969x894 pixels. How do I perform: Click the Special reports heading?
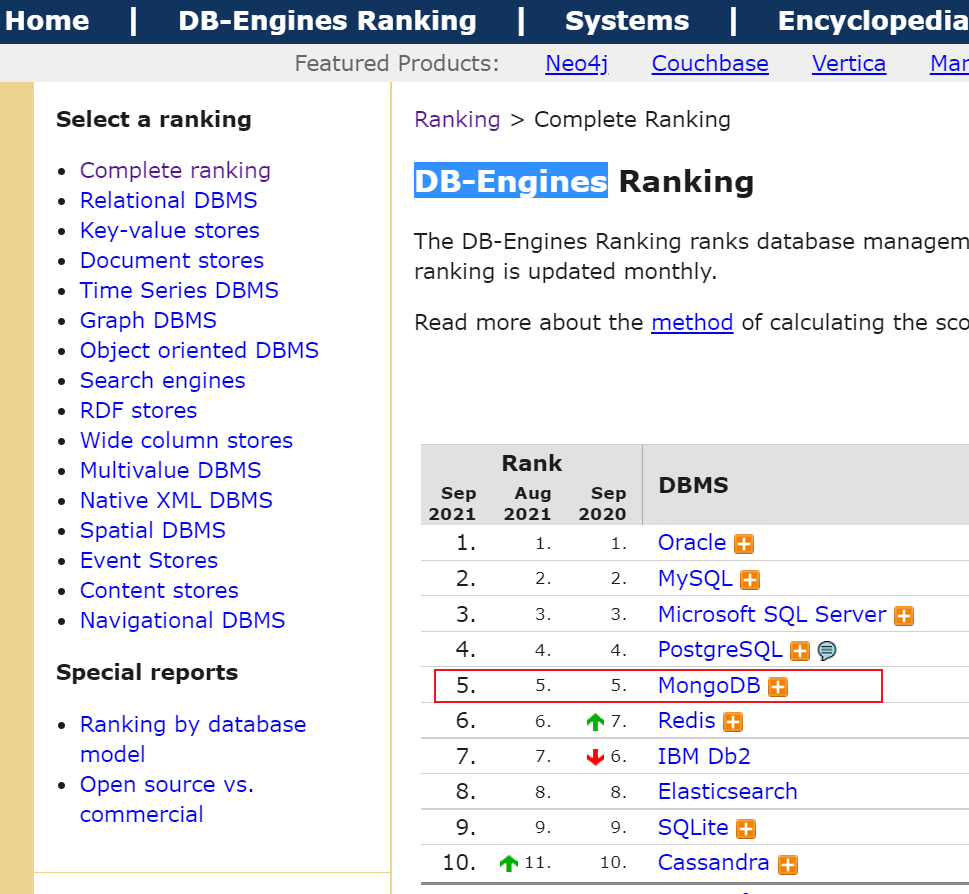pyautogui.click(x=147, y=672)
